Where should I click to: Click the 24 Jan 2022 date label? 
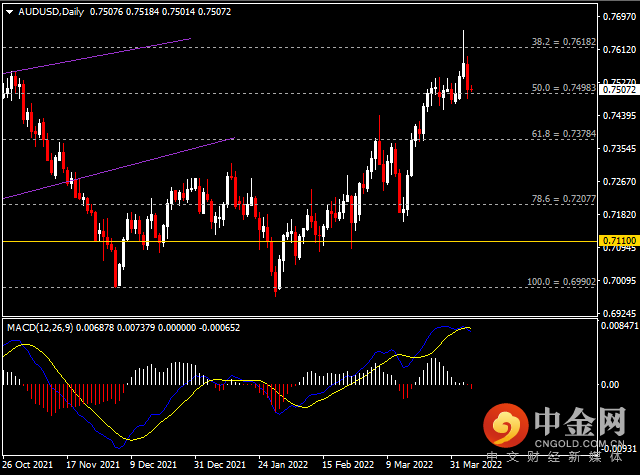click(x=283, y=465)
